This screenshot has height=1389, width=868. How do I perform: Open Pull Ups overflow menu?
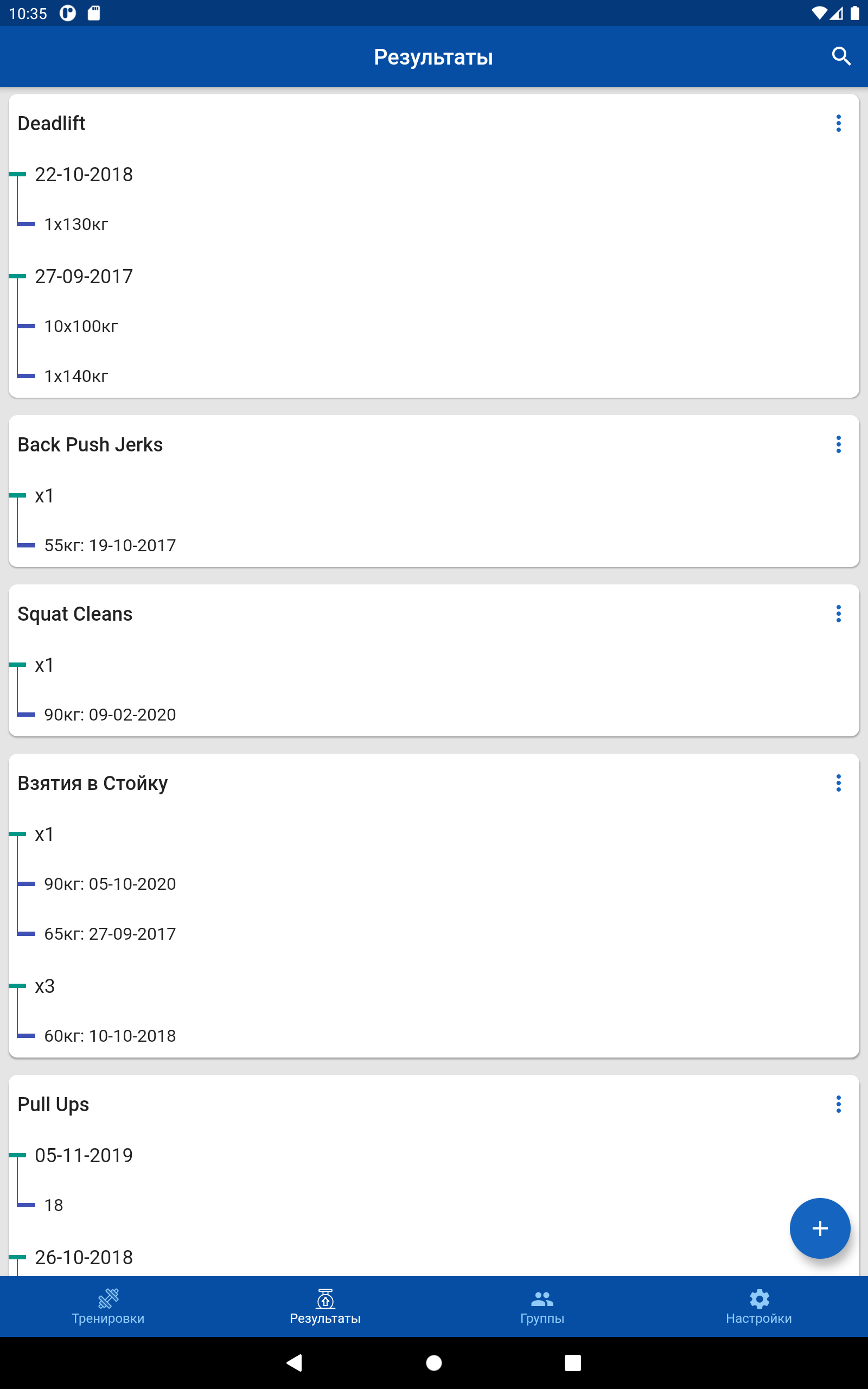click(838, 1104)
